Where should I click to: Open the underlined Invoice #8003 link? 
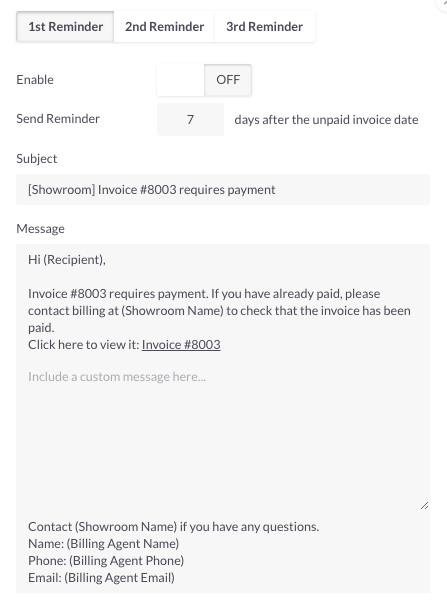tap(181, 345)
